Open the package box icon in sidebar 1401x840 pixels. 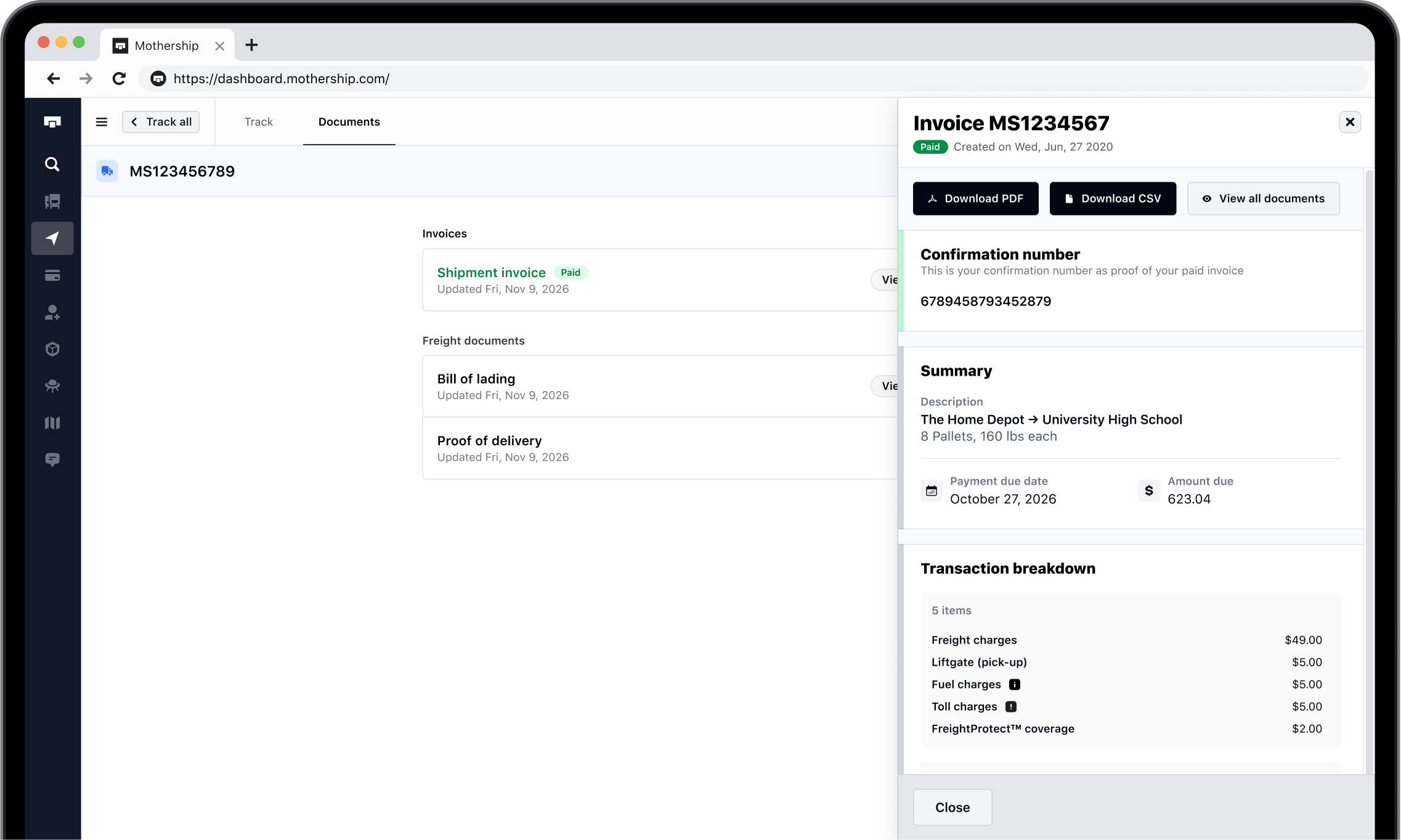point(52,349)
